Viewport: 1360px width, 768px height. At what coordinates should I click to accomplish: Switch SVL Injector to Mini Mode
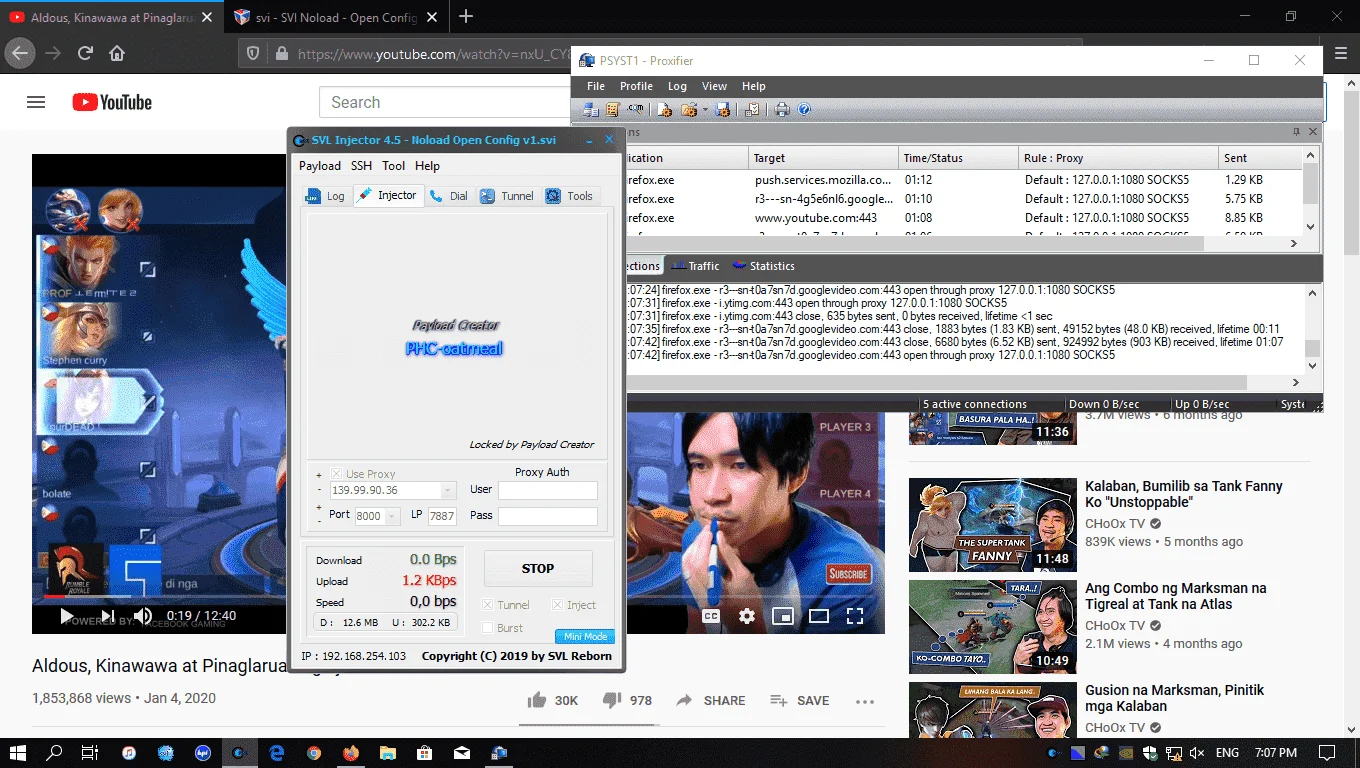[585, 636]
